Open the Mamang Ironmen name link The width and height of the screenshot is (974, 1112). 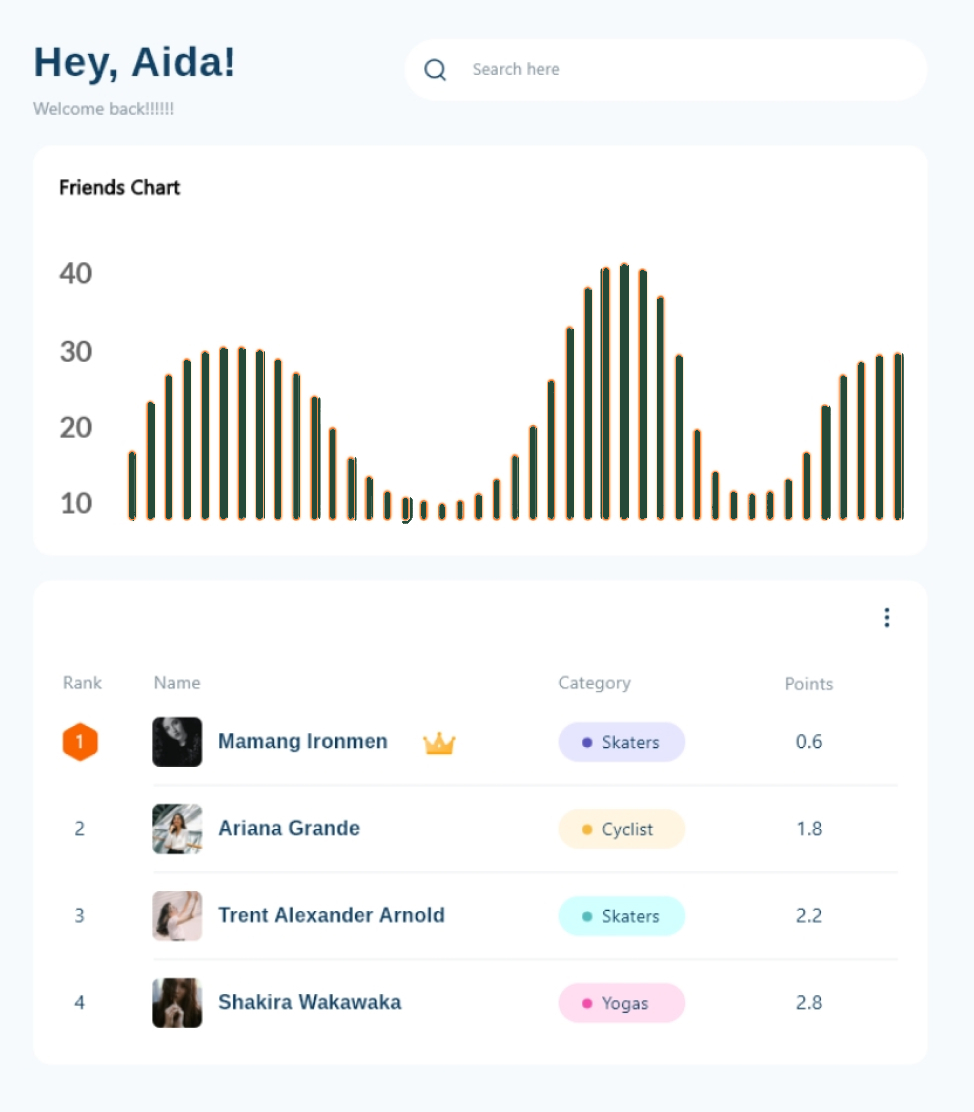tap(303, 742)
